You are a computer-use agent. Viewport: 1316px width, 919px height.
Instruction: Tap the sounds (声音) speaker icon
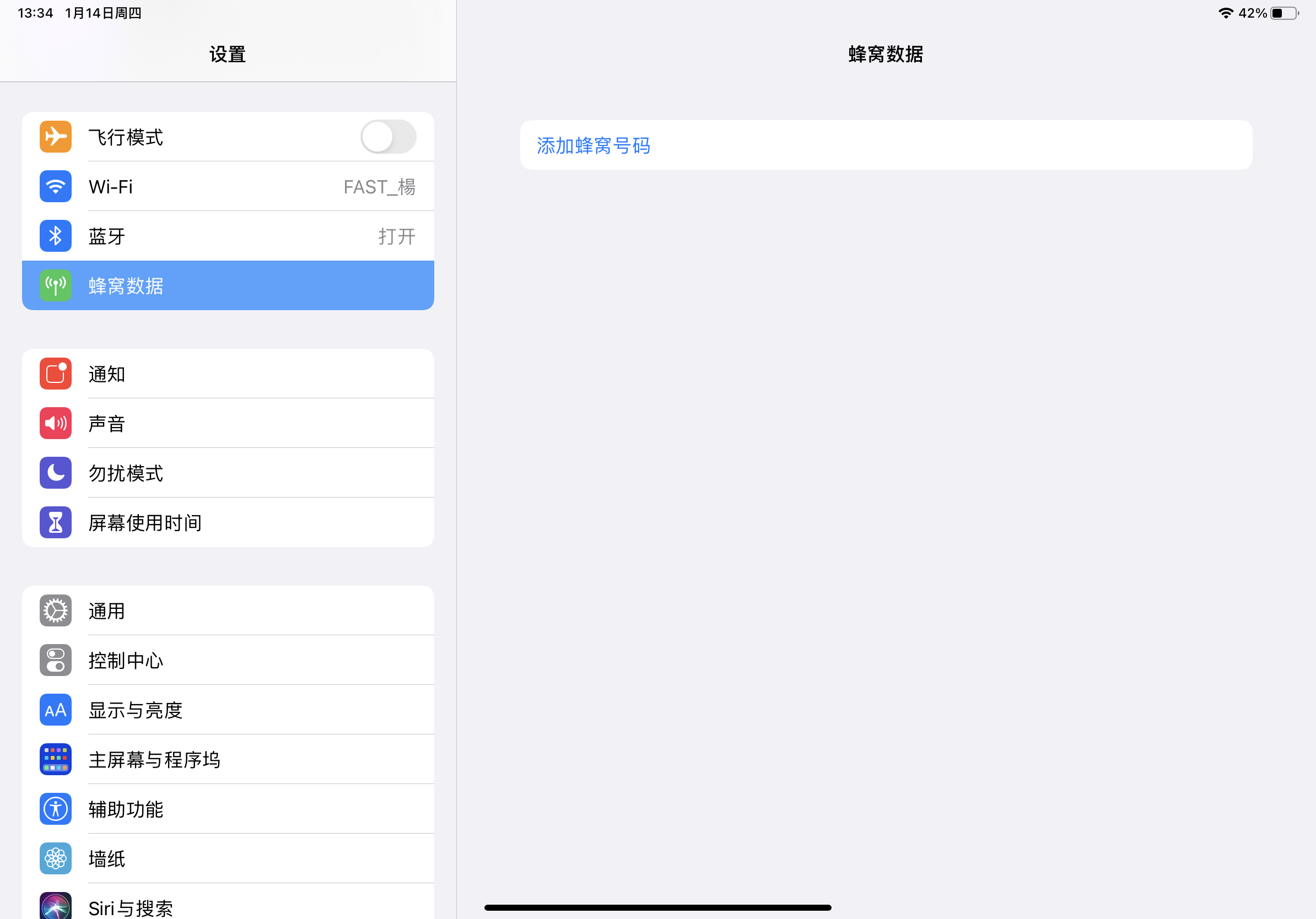tap(56, 423)
